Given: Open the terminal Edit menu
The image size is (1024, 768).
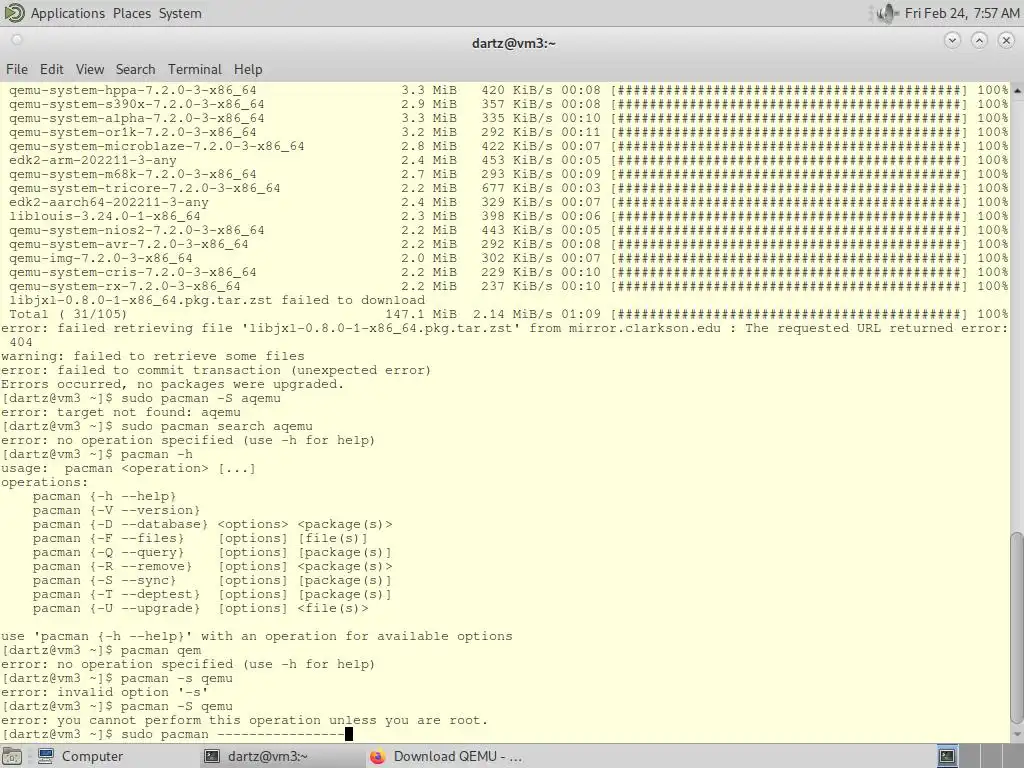Looking at the screenshot, I should click(x=52, y=69).
